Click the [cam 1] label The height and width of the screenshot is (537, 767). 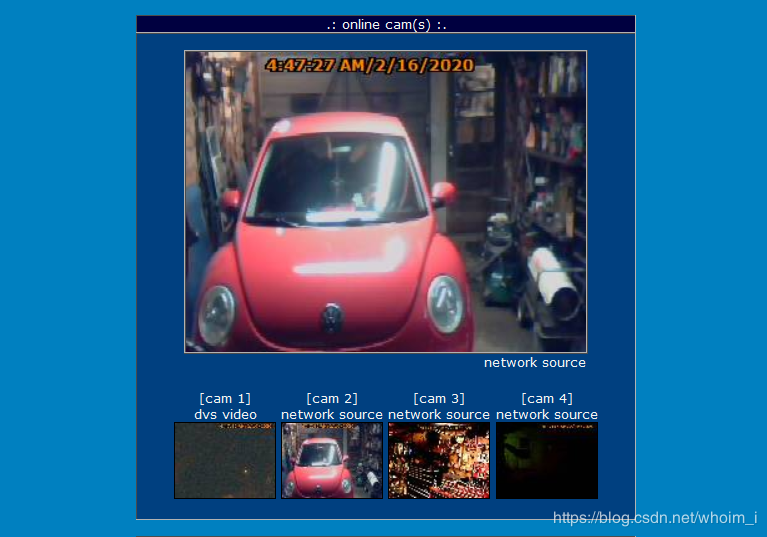pyautogui.click(x=225, y=399)
